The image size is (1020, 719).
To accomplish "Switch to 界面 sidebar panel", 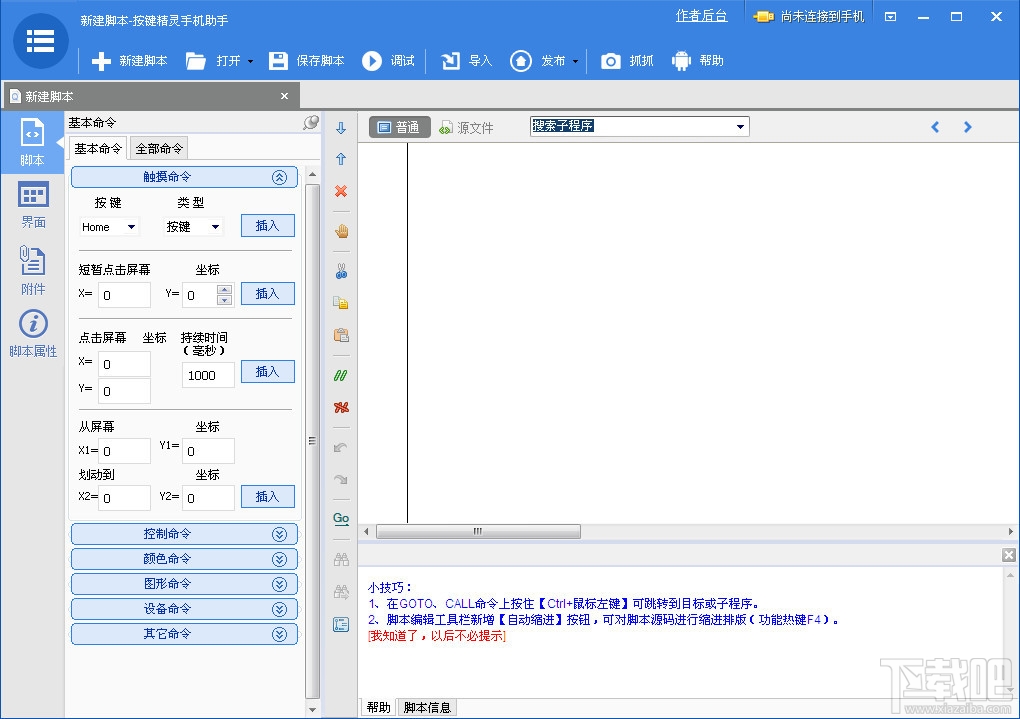I will (x=33, y=205).
